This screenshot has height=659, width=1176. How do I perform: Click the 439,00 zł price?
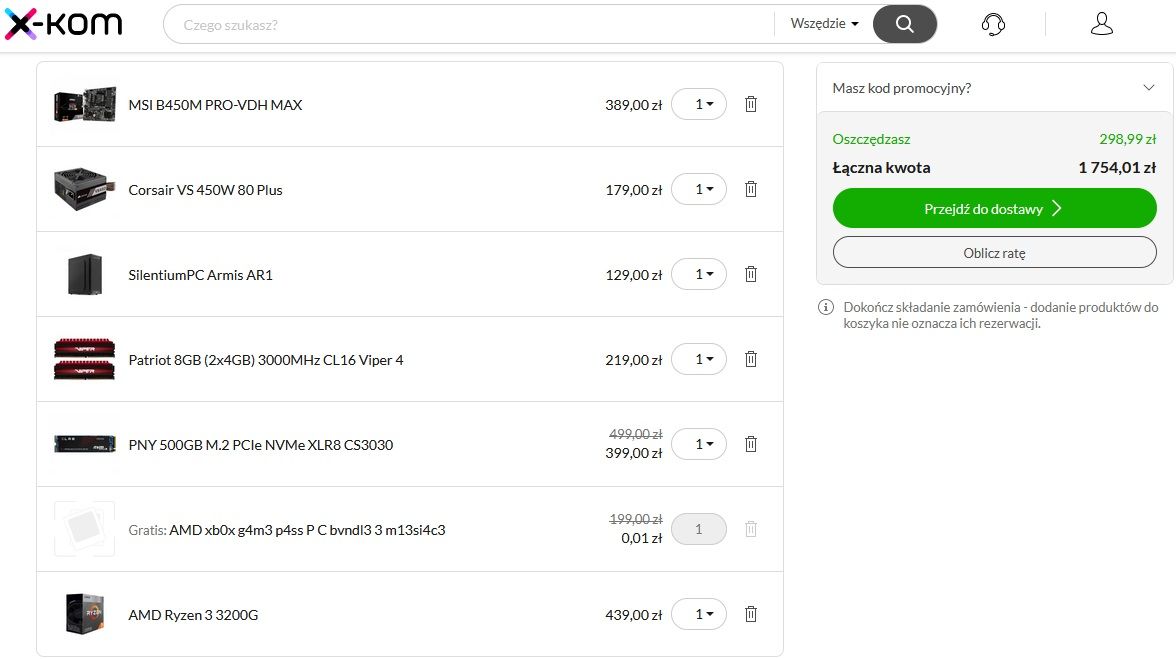click(634, 615)
